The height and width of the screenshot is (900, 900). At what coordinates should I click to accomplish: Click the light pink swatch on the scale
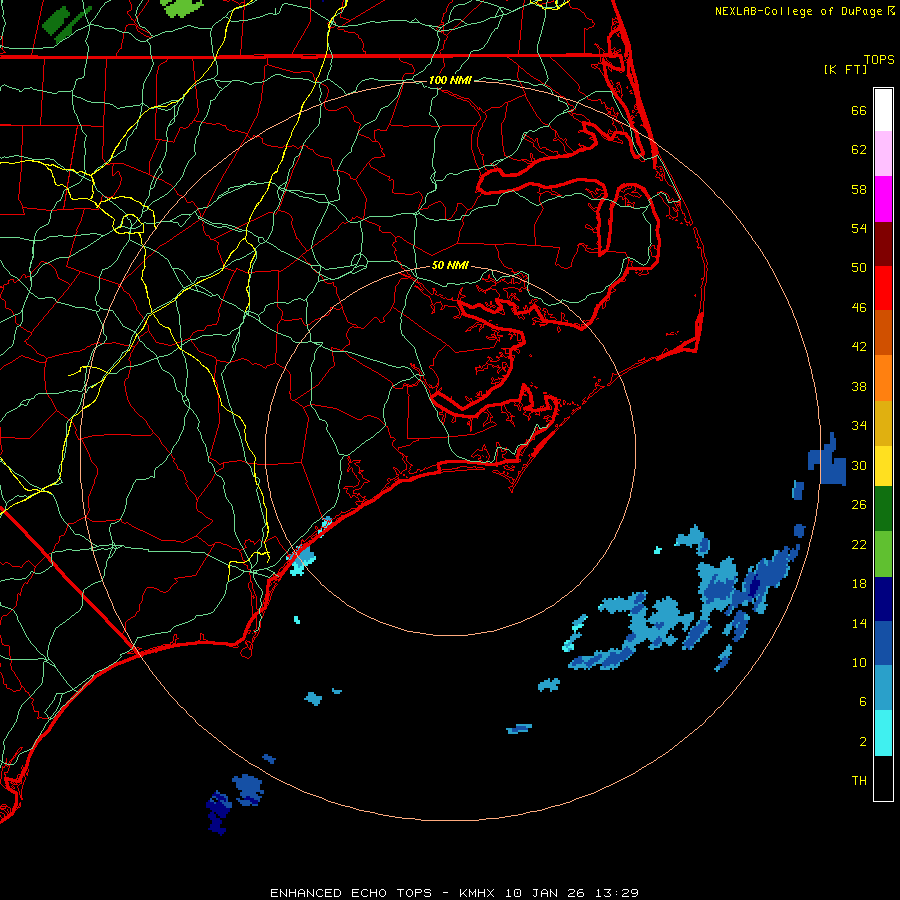coord(883,153)
